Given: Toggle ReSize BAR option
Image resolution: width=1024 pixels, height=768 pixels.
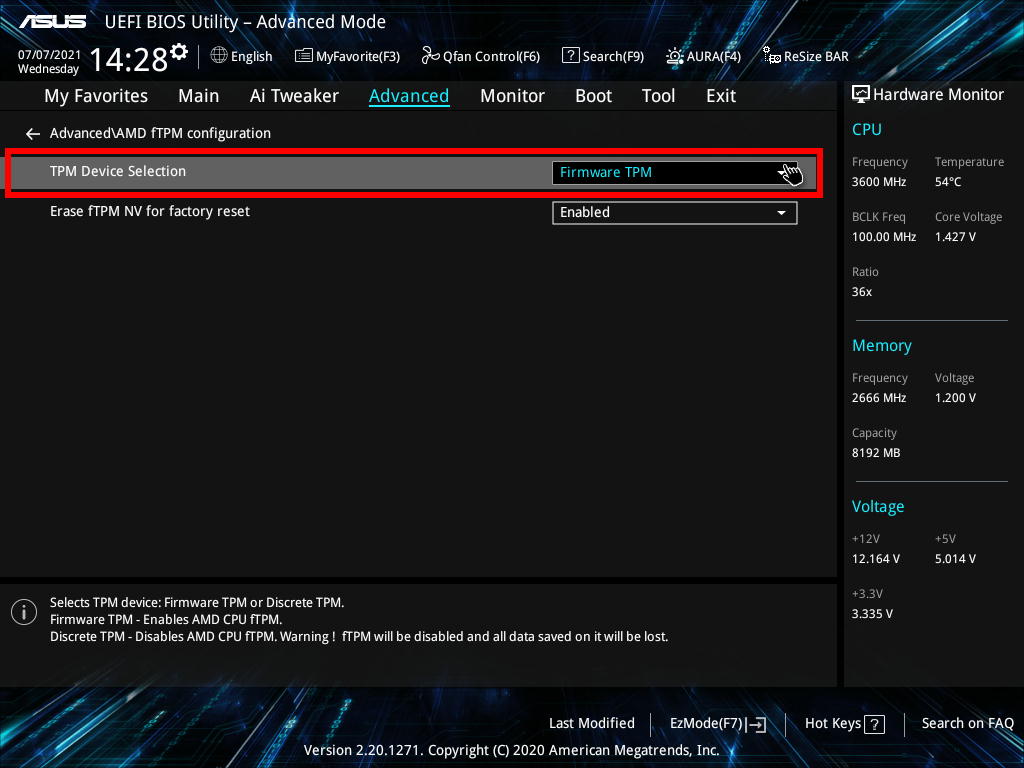Looking at the screenshot, I should coord(806,56).
